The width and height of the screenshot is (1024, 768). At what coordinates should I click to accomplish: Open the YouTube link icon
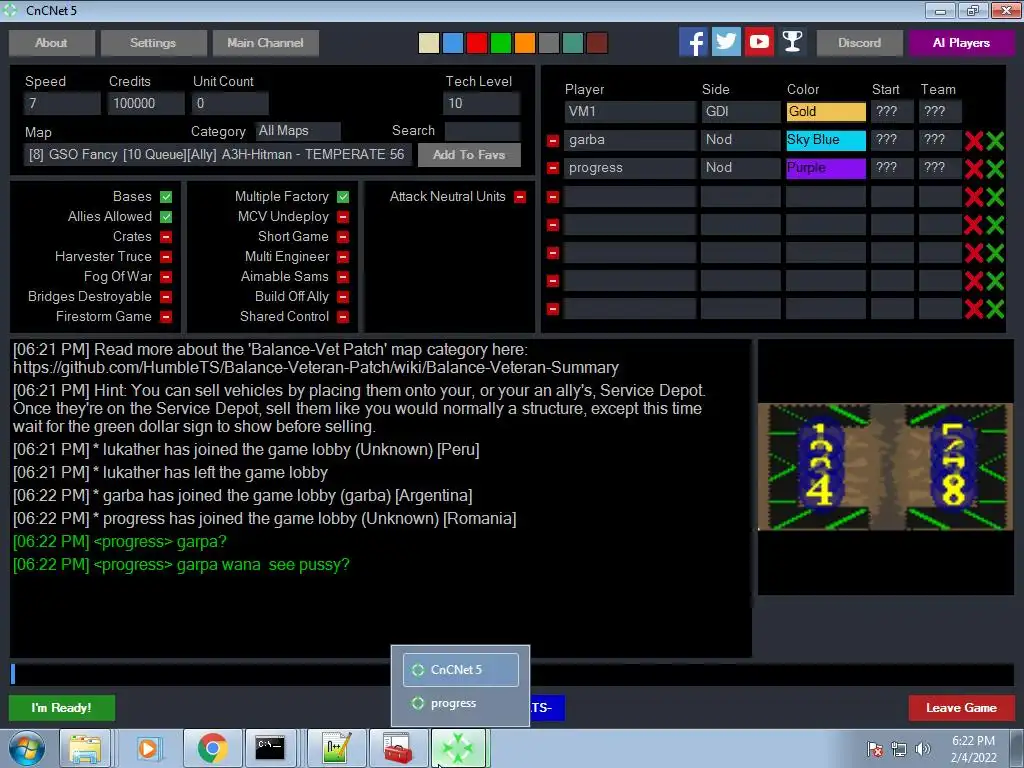(759, 42)
